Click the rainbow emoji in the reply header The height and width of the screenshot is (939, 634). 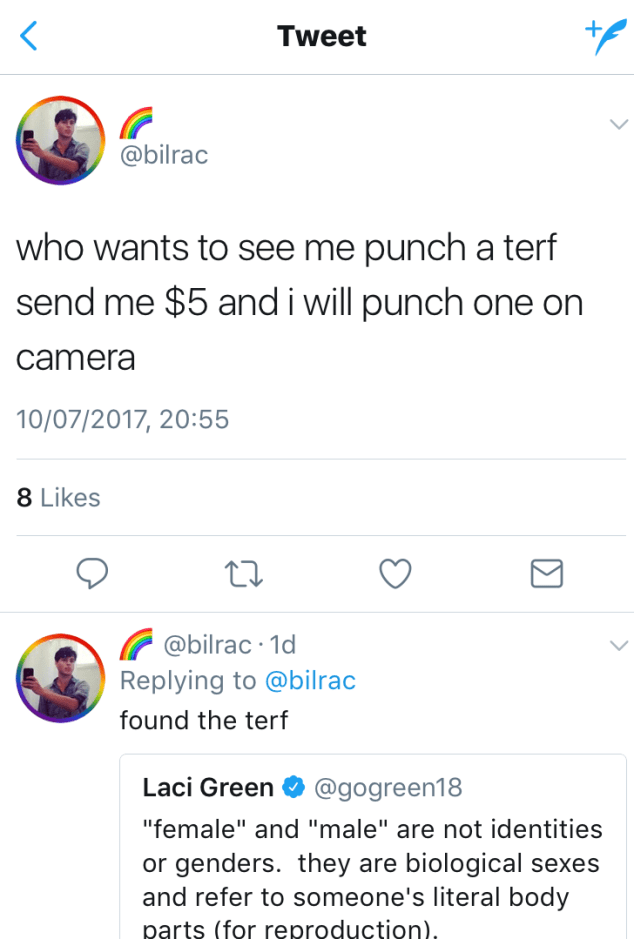pyautogui.click(x=136, y=644)
